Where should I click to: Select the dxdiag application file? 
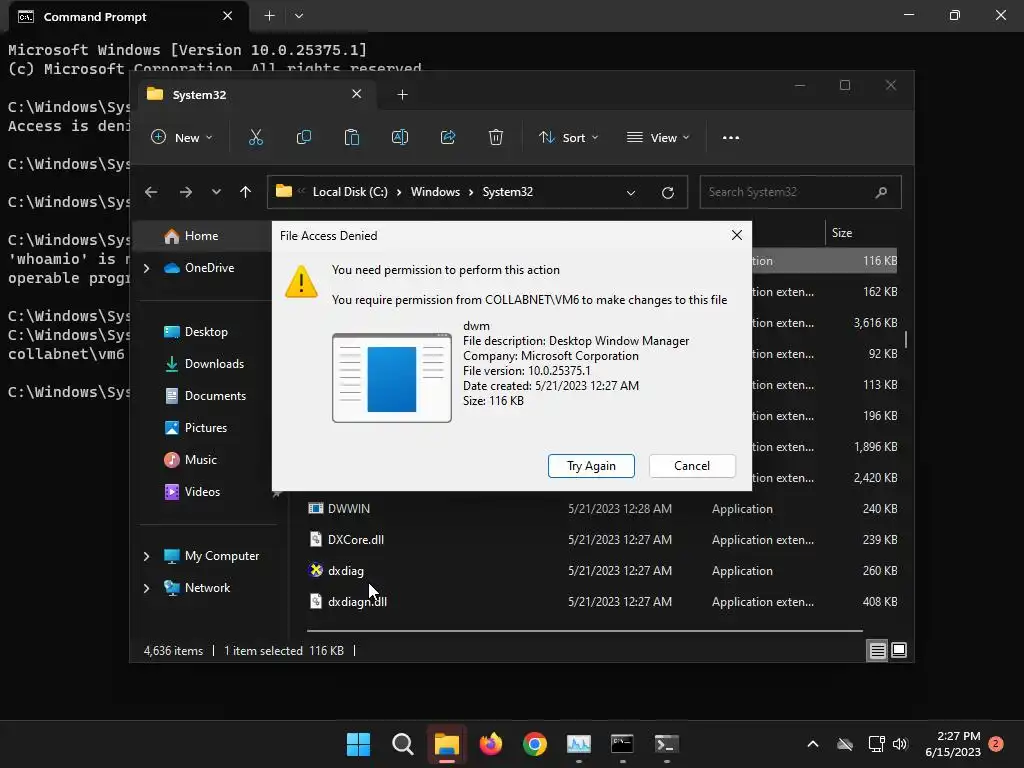click(602, 571)
